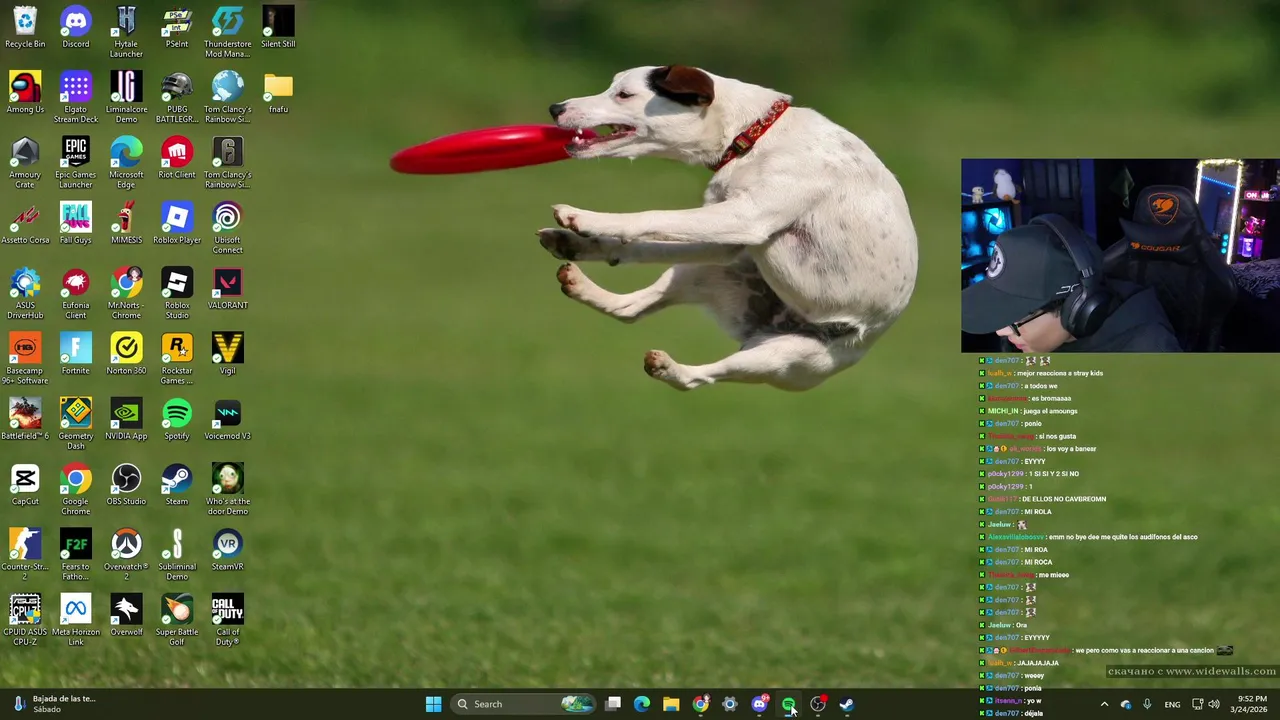Switch to Steam in the taskbar
This screenshot has height=720, width=1280.
point(847,704)
